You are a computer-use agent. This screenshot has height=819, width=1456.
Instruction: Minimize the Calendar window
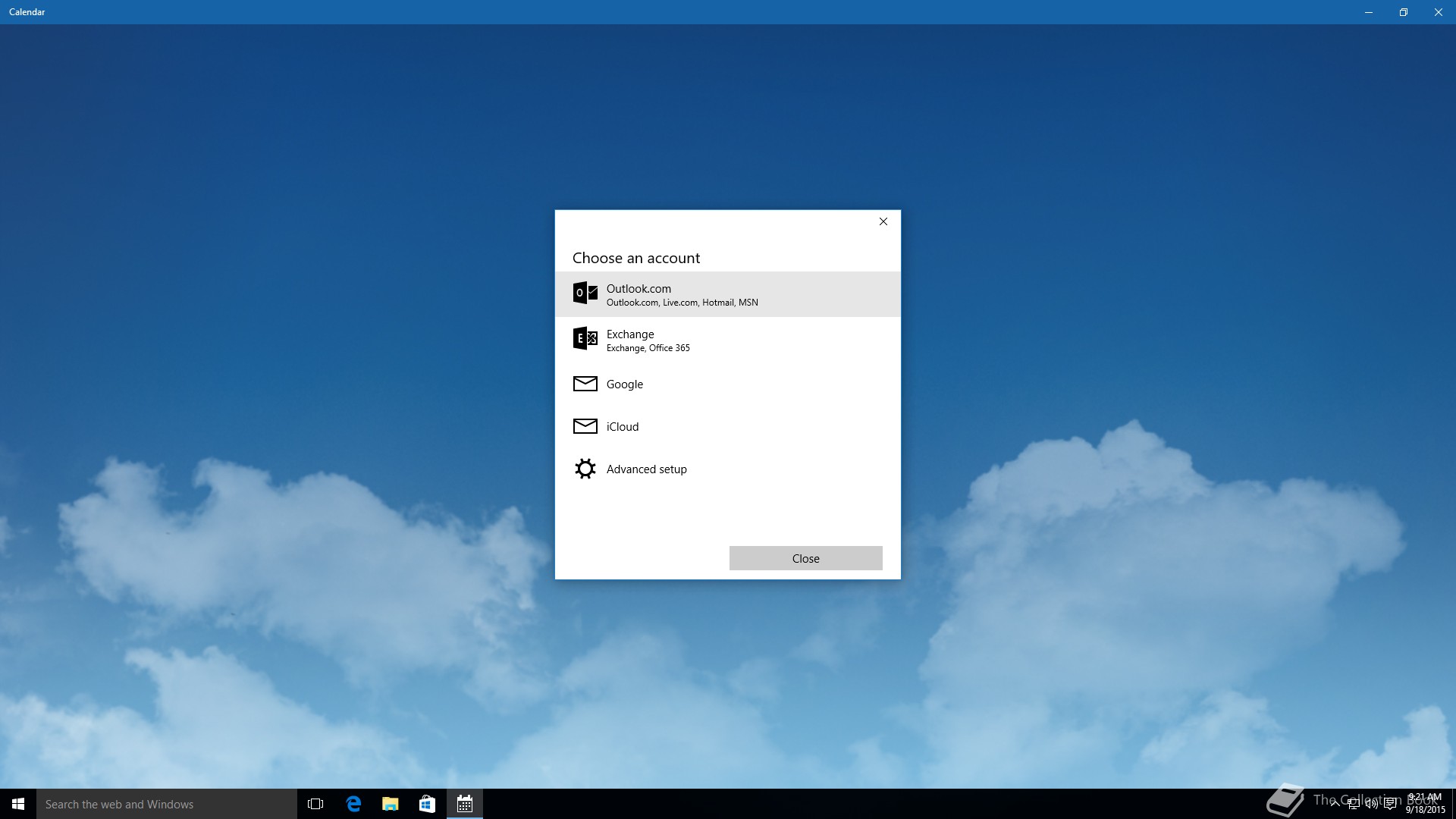pyautogui.click(x=1369, y=12)
